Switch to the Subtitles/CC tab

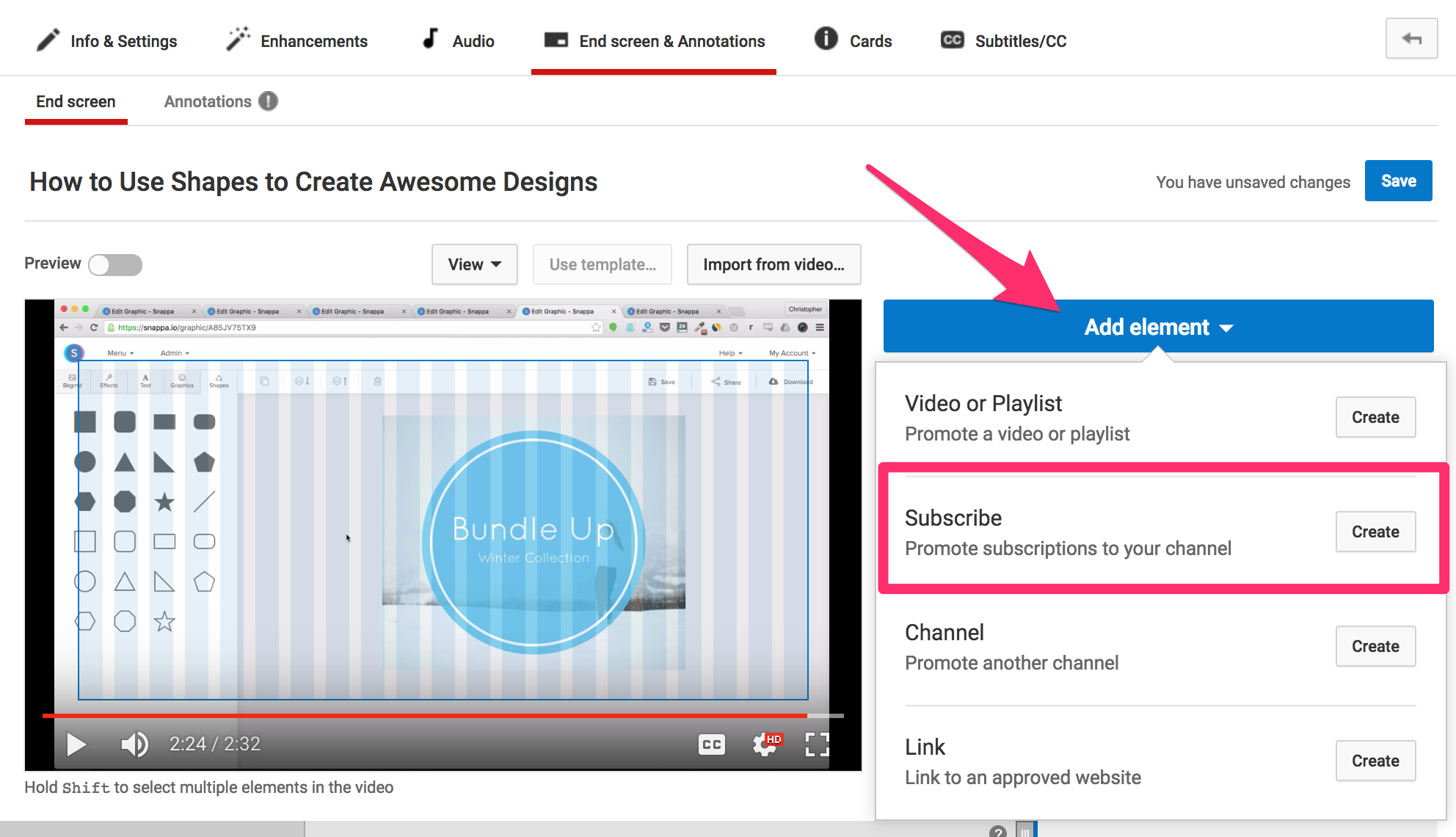1003,40
